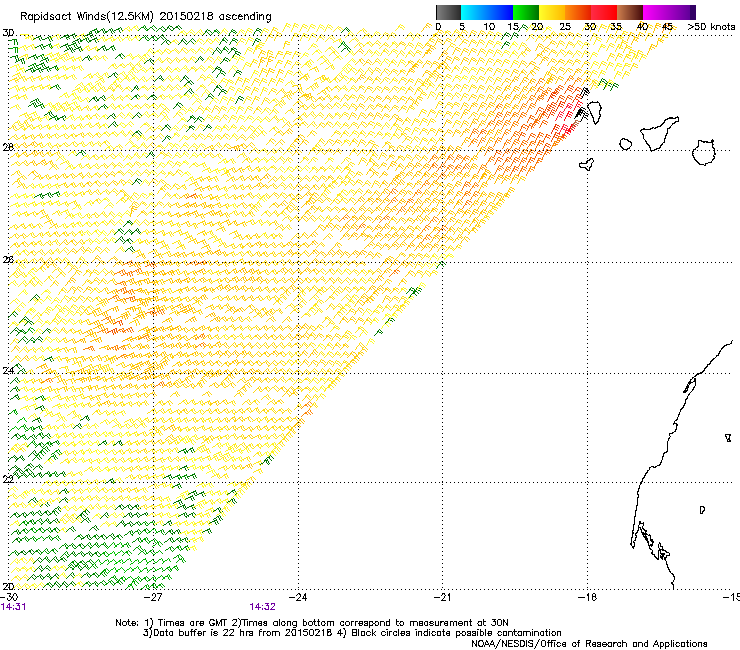
Task: Click the '30' latitude axis label
Action: pos(8,33)
